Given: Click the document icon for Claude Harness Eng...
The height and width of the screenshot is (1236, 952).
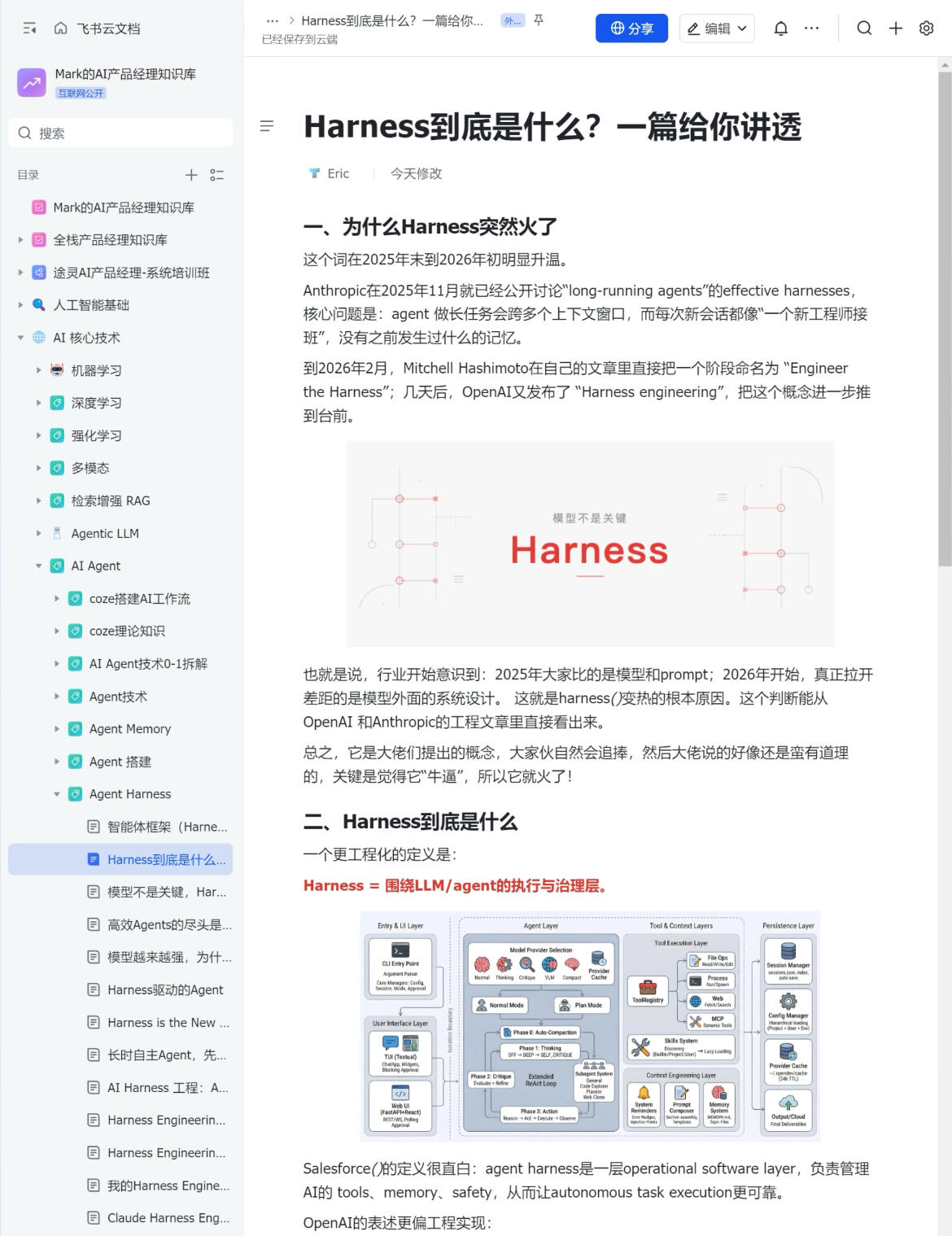Looking at the screenshot, I should tap(94, 1218).
